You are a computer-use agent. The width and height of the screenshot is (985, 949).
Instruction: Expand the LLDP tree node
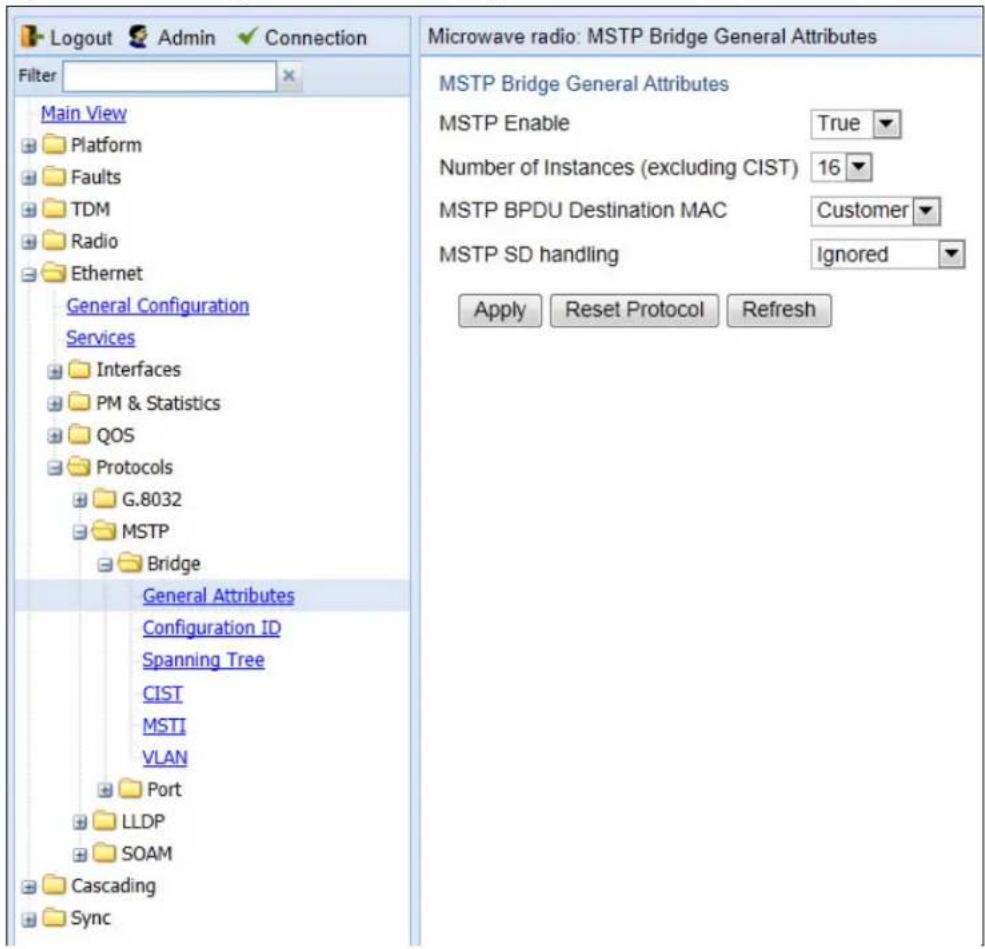tap(80, 822)
